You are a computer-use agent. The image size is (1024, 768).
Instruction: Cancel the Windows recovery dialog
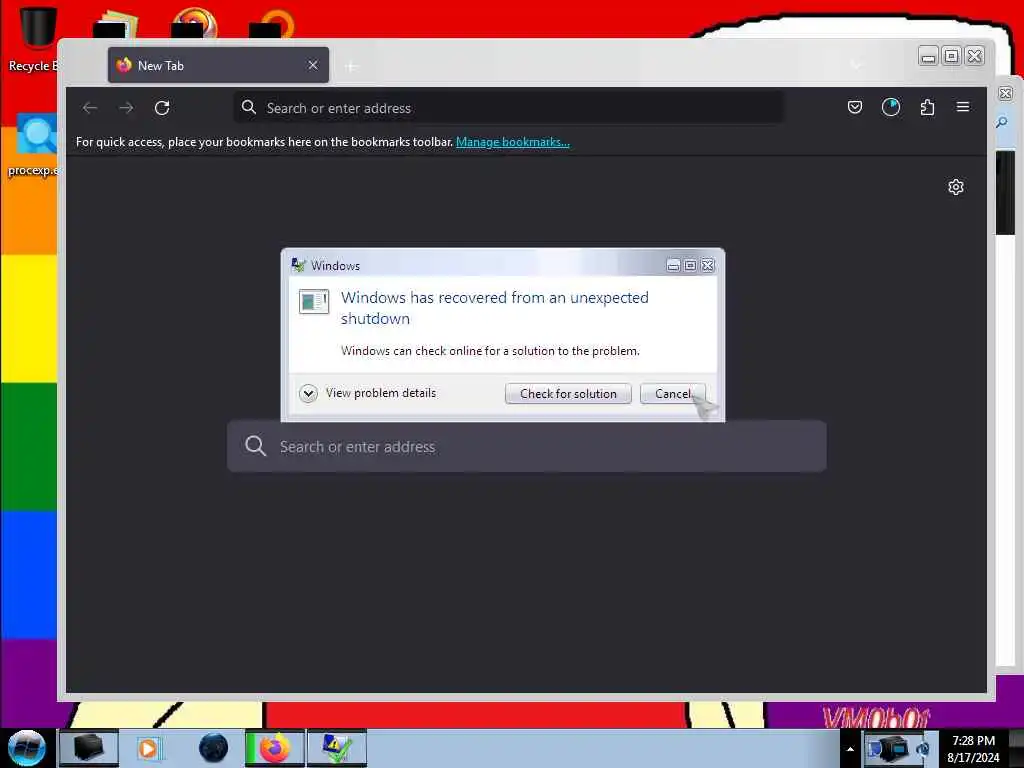tap(673, 394)
